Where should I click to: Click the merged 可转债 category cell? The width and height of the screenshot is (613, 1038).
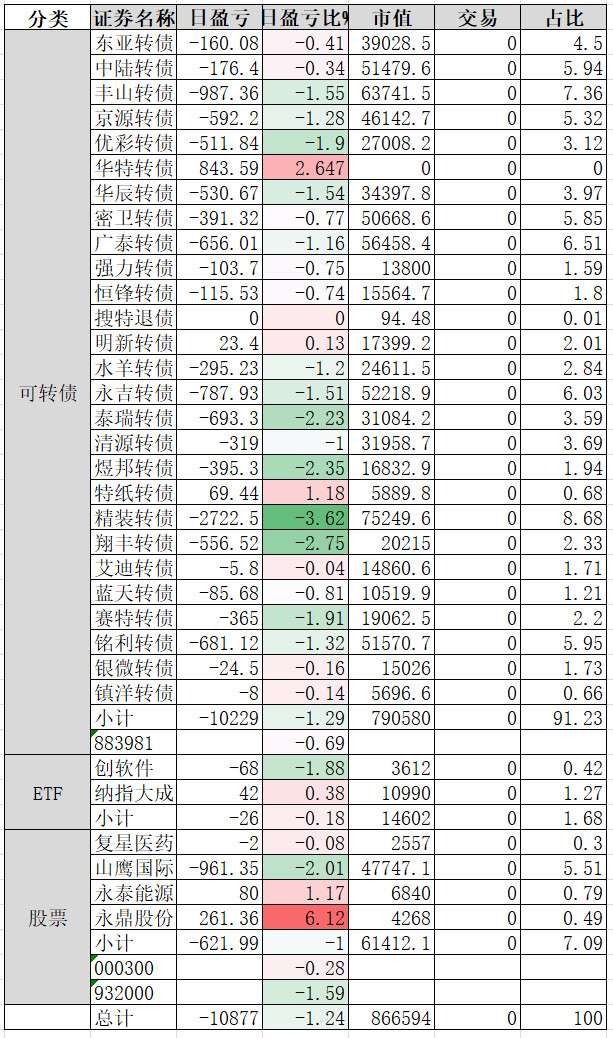(x=47, y=393)
